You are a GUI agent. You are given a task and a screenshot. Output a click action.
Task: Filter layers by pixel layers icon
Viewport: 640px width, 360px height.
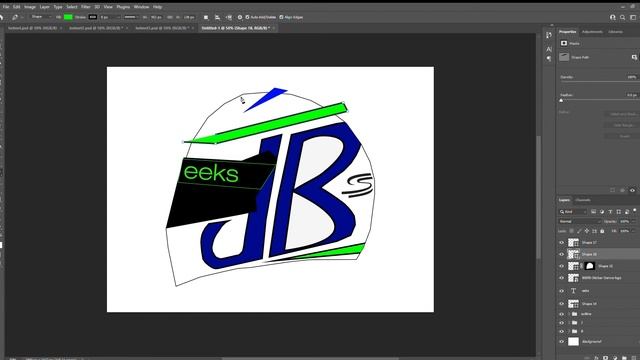593,211
